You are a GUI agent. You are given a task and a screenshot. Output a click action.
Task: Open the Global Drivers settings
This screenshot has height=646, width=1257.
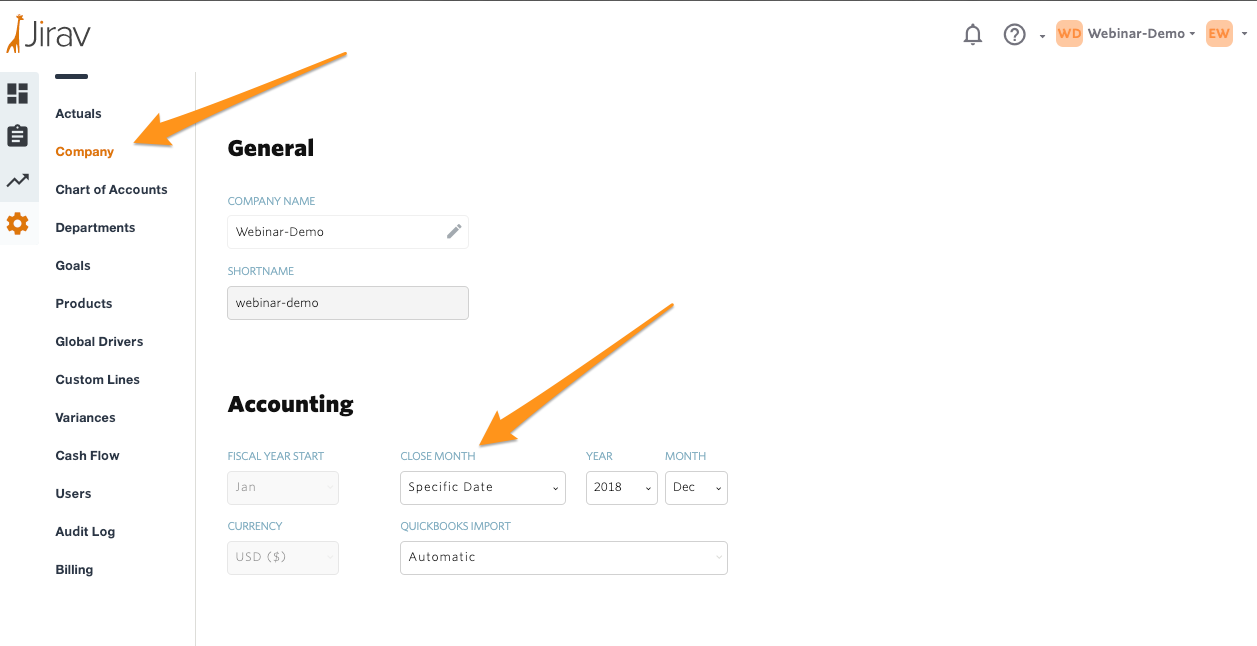click(99, 342)
